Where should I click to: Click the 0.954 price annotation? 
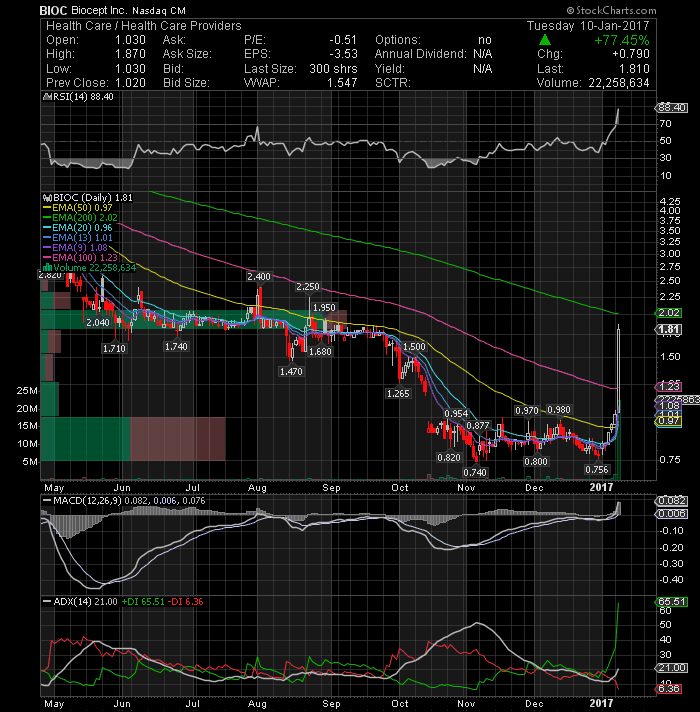pos(456,413)
